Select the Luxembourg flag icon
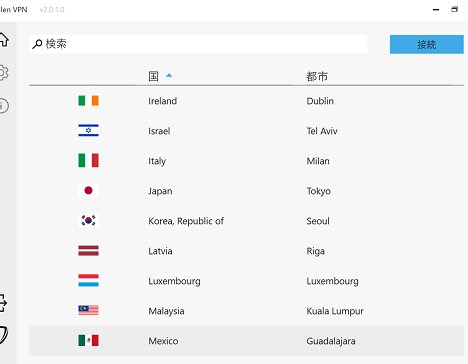The height and width of the screenshot is (364, 468). 88,280
